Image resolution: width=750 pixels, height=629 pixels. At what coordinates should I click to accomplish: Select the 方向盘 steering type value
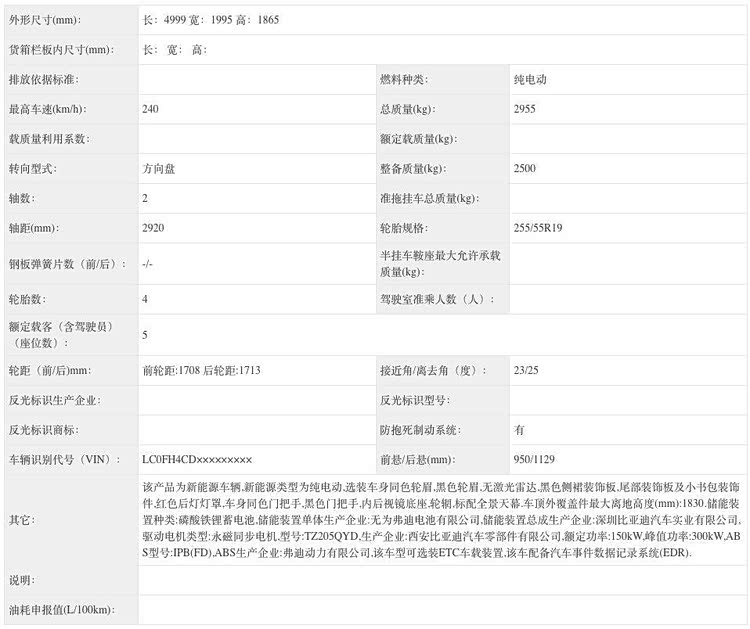point(159,169)
